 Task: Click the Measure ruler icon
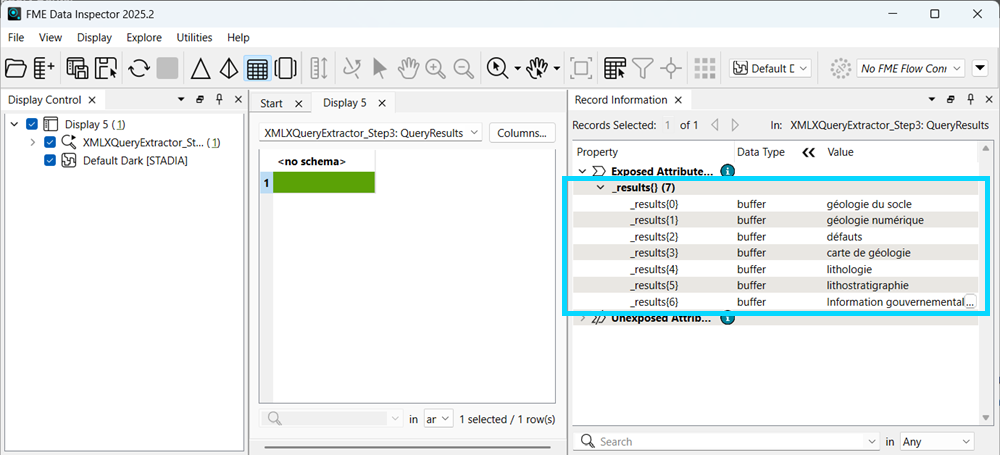[x=318, y=68]
